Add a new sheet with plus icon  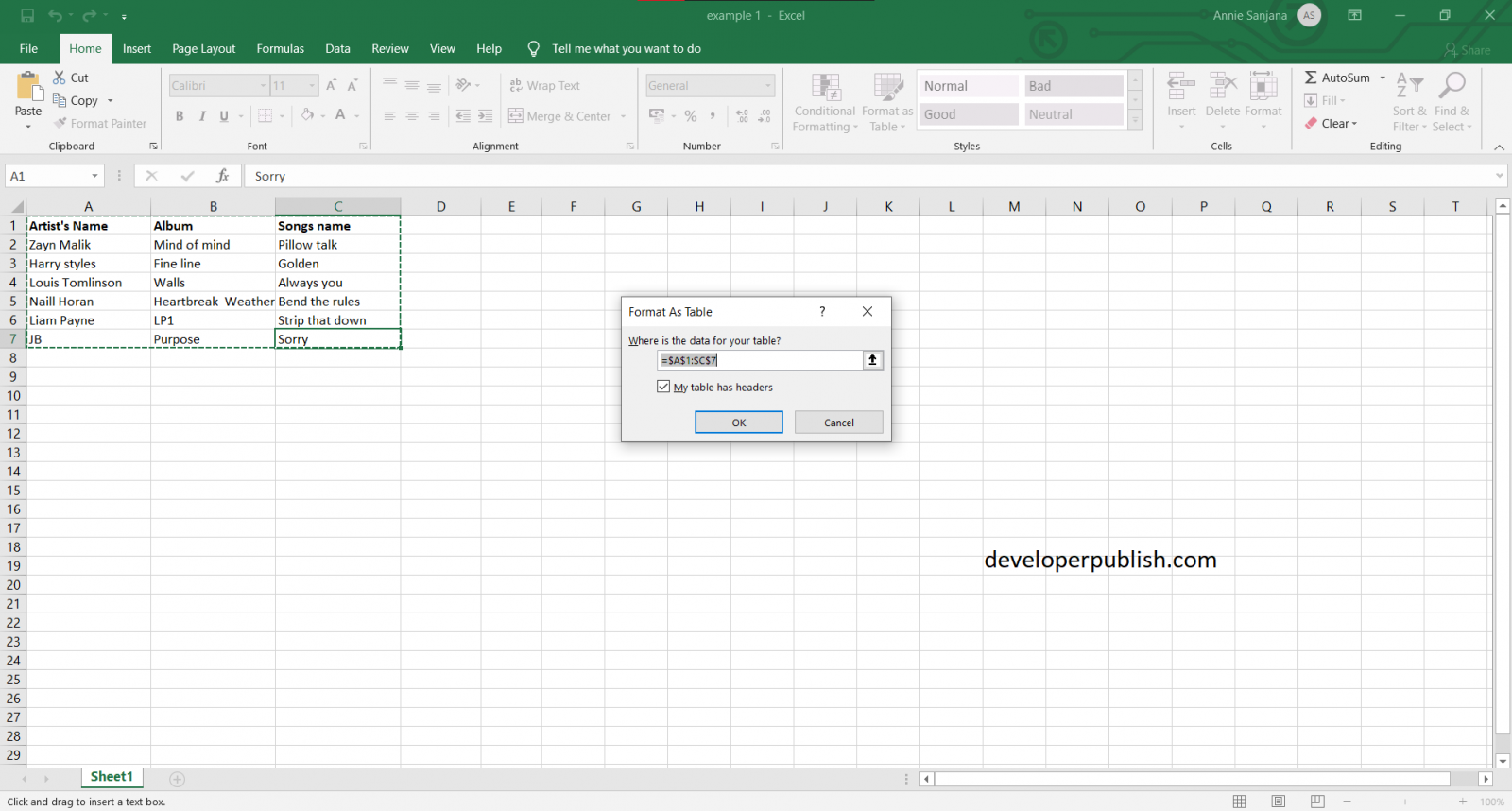[x=177, y=779]
